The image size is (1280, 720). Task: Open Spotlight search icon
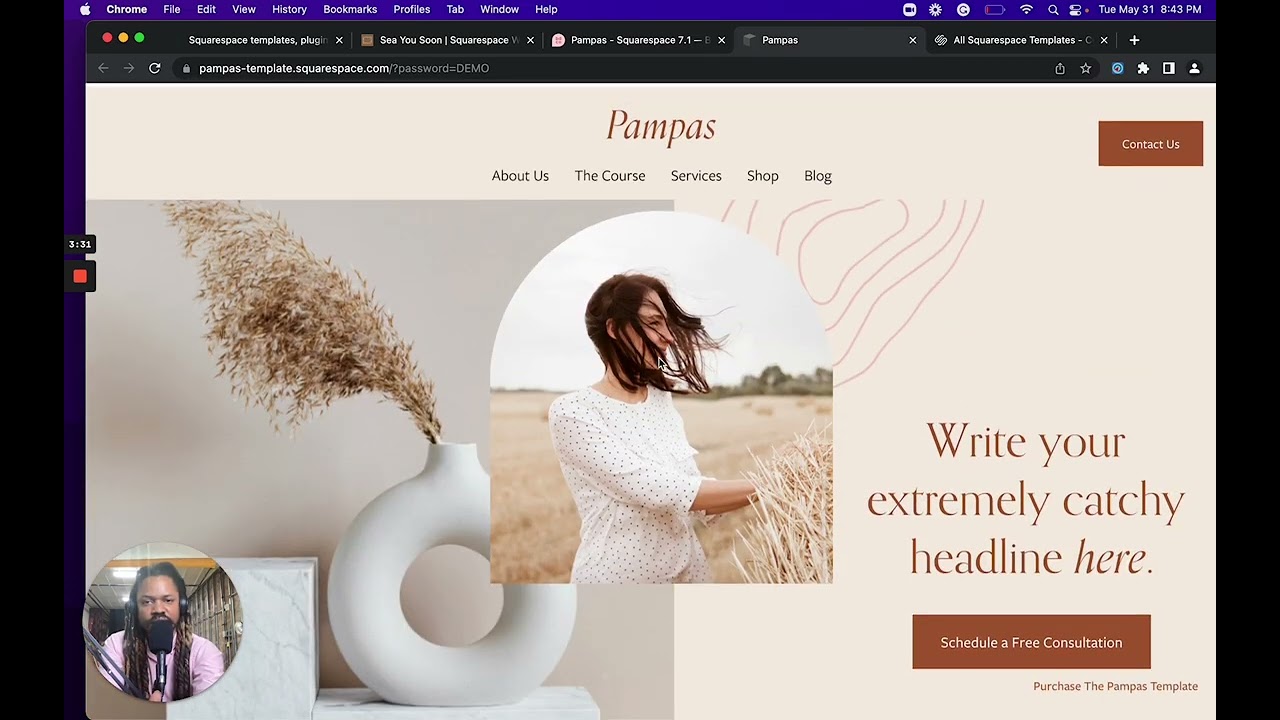click(1053, 9)
